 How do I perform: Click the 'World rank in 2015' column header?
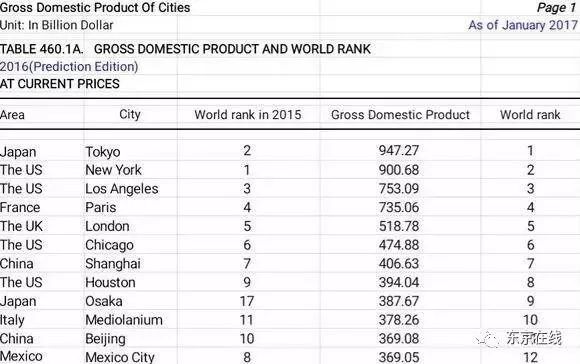tap(248, 115)
